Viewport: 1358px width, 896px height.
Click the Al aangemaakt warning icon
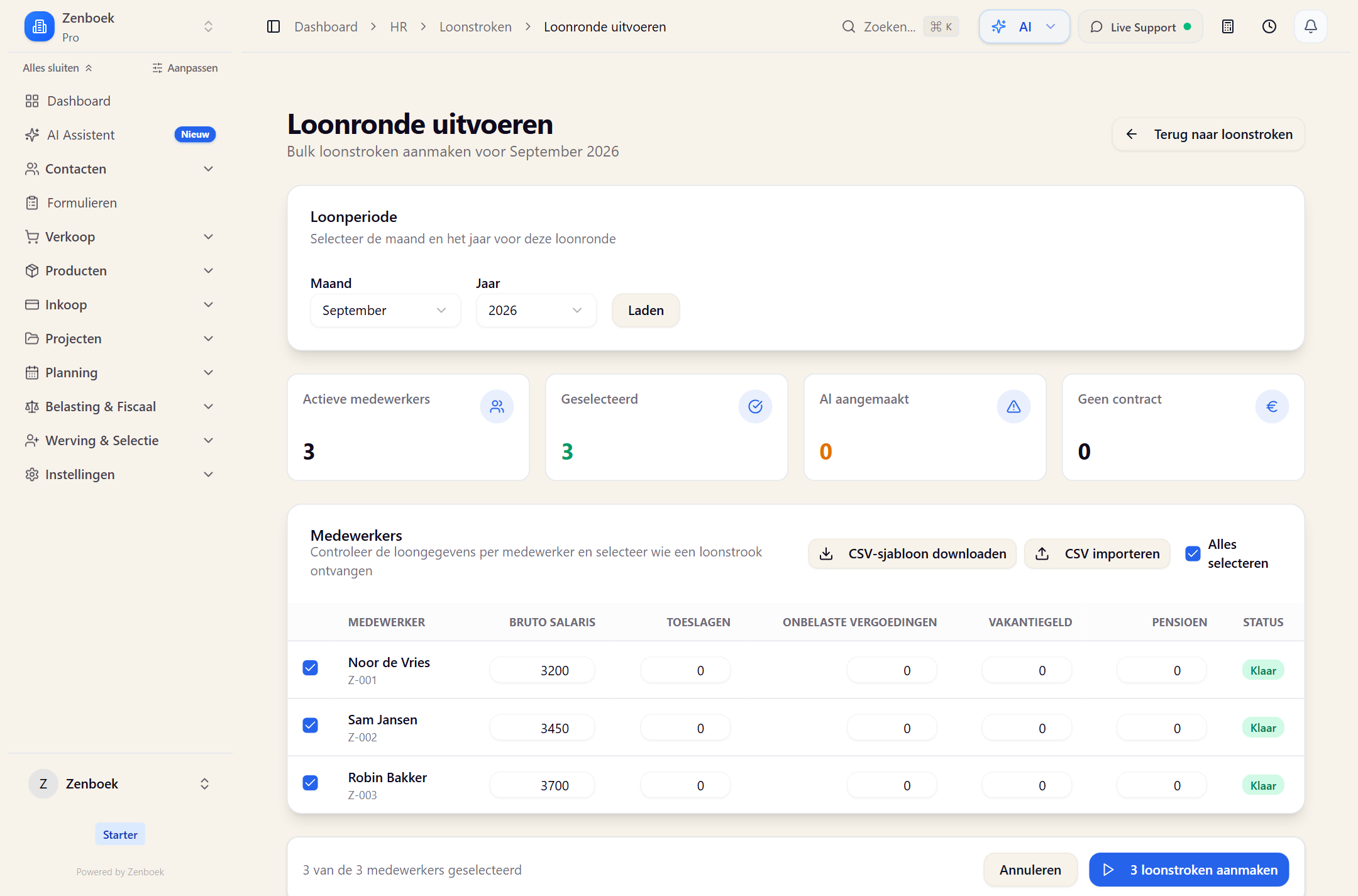tap(1013, 407)
